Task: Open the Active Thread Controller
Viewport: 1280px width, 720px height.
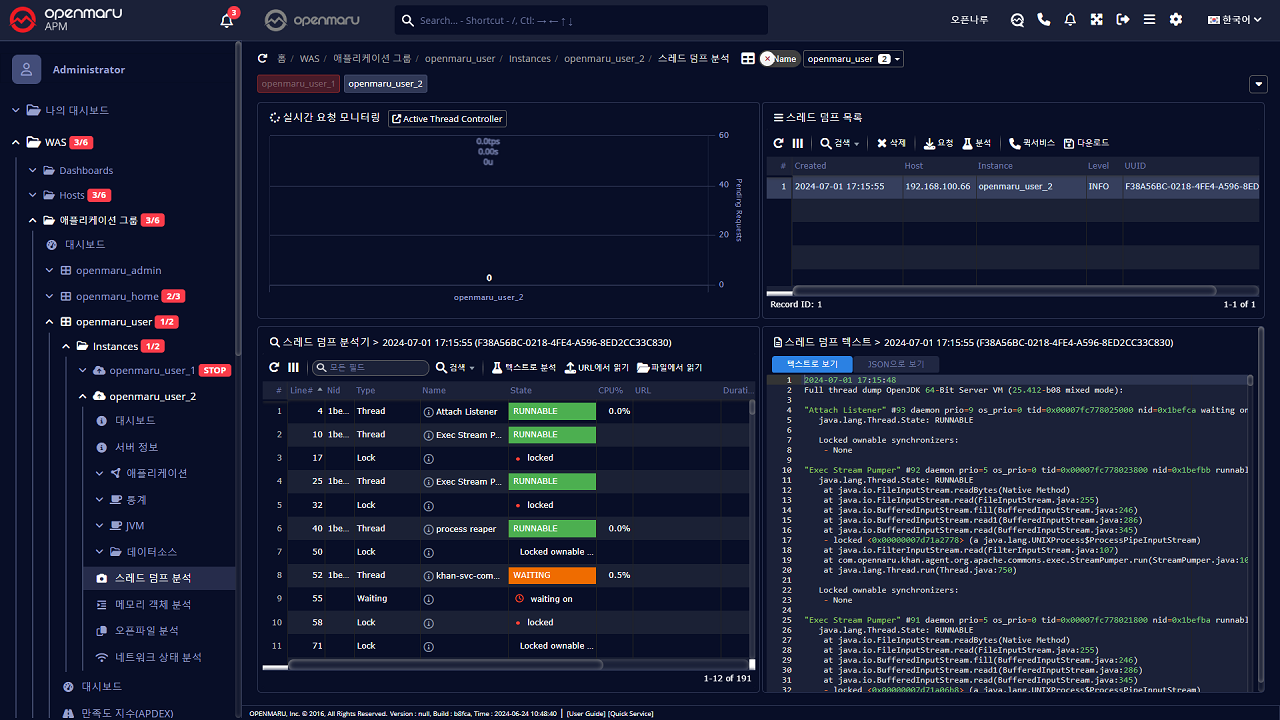Action: tap(447, 119)
